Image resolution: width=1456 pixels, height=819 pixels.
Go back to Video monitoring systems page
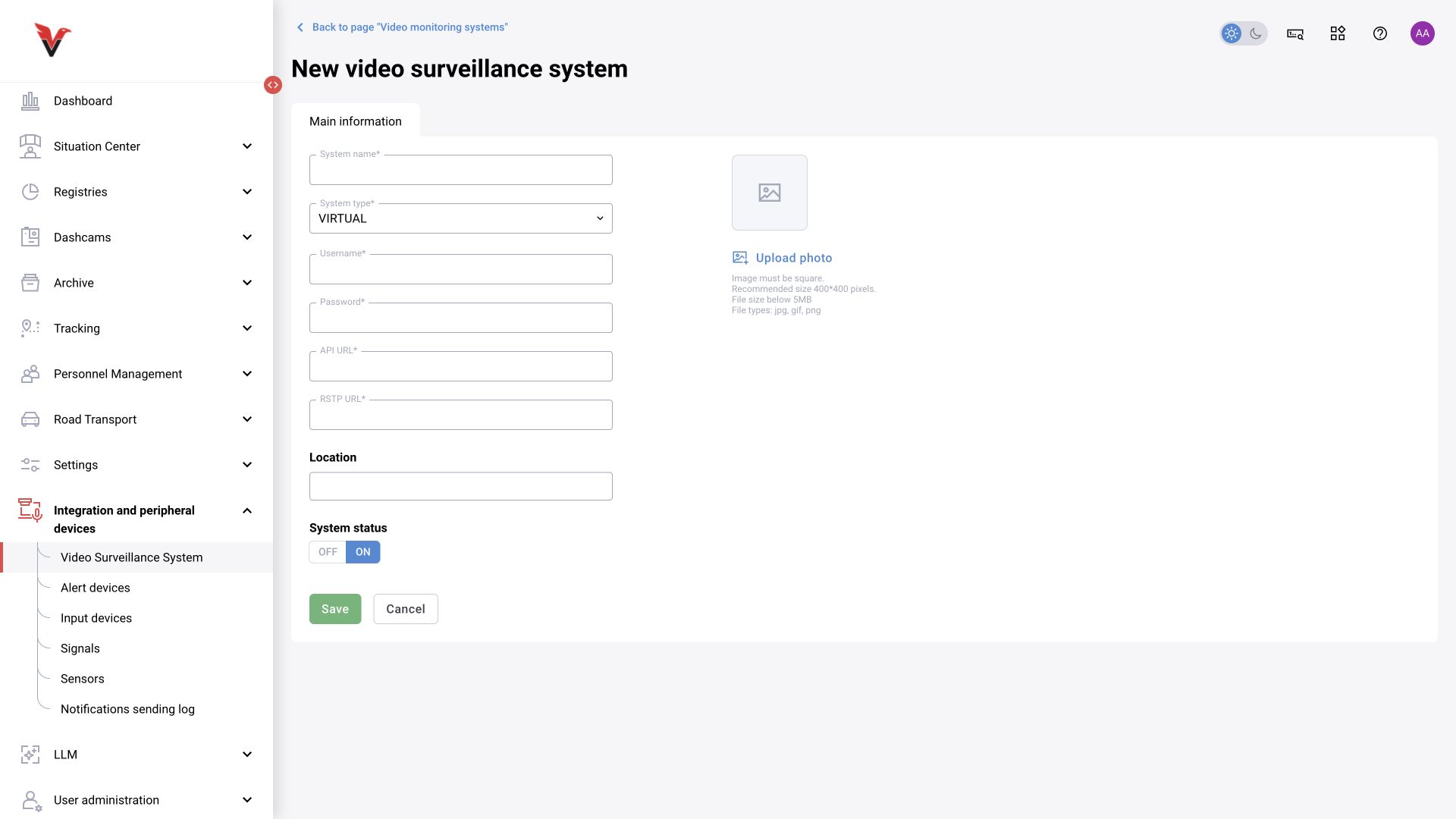[402, 27]
